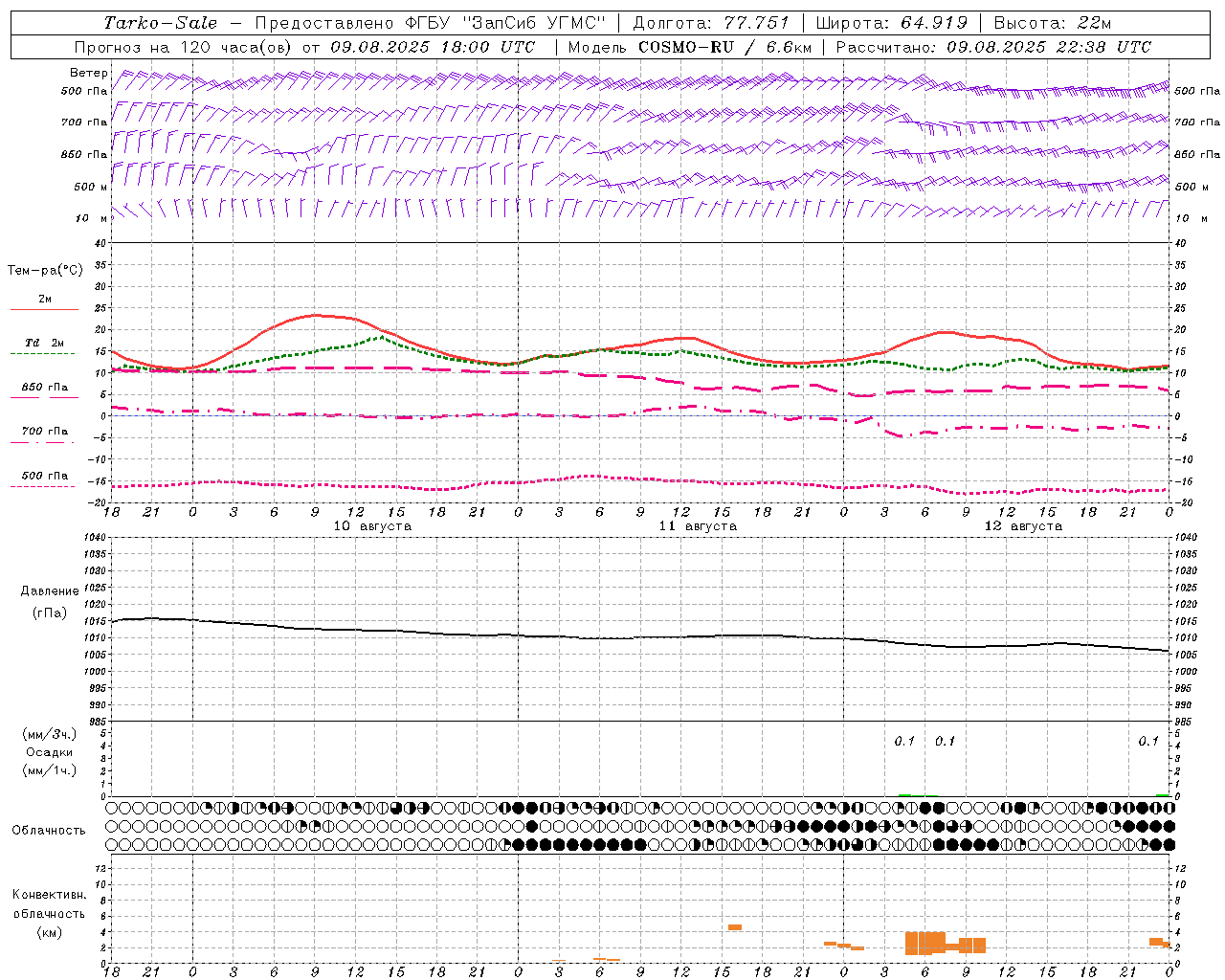Screen dimensions: 1225x980
Task: Click the "(мм/3ч.)" precipitation unit label
Action: (x=50, y=734)
